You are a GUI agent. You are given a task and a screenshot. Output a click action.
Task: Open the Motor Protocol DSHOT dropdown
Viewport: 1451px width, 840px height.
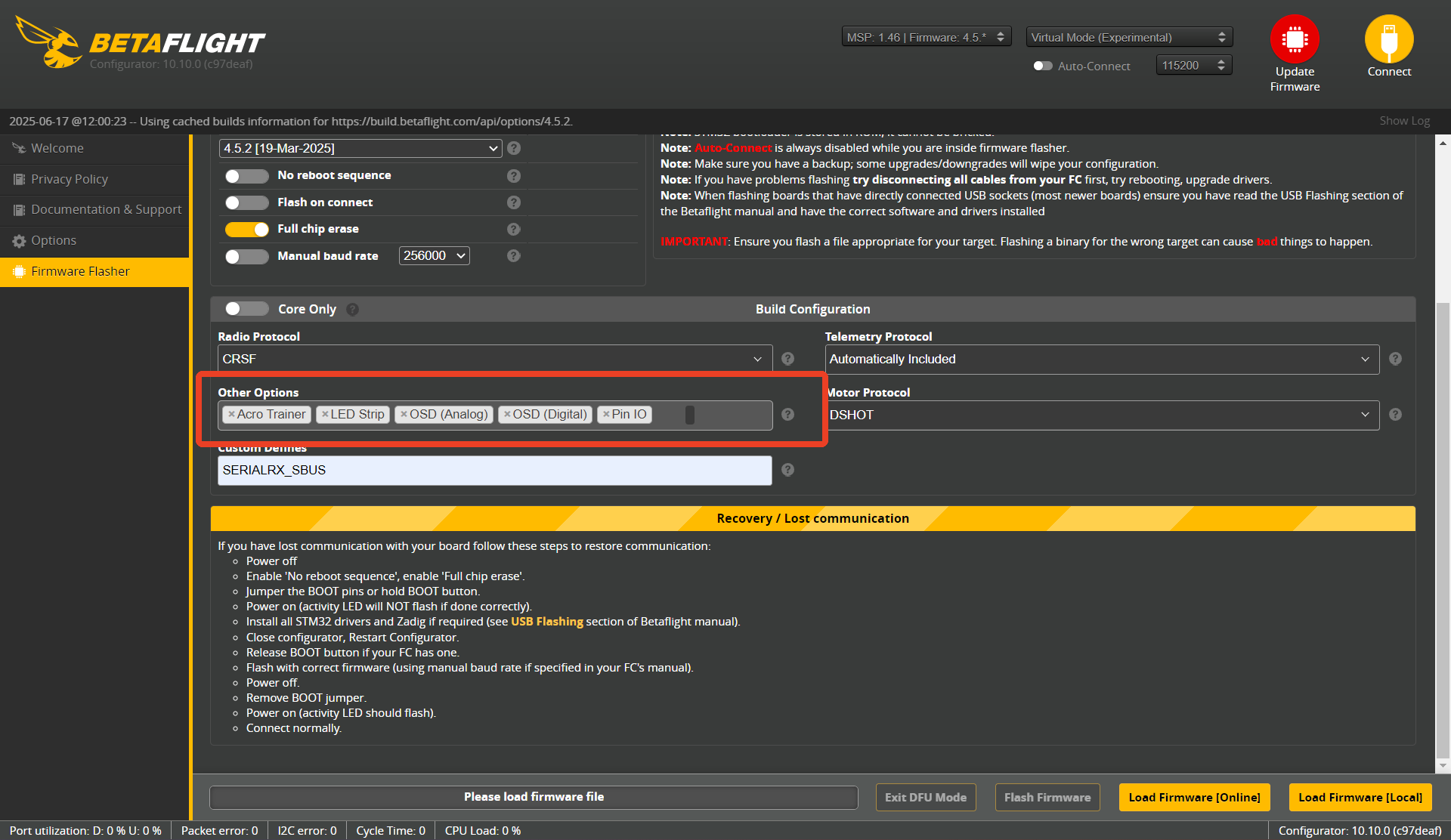(1102, 415)
